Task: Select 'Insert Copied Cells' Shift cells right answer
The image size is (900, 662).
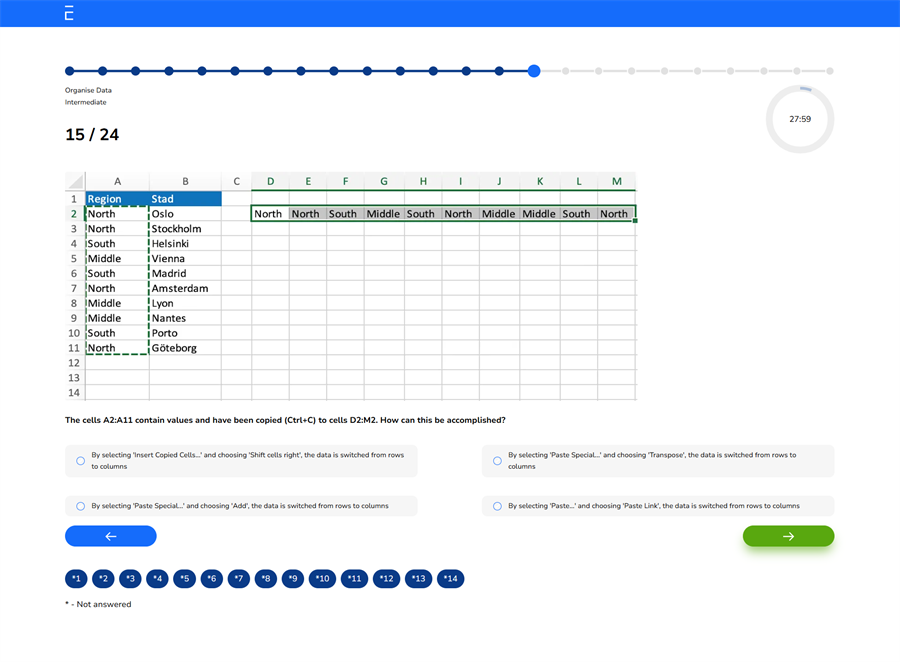Action: pyautogui.click(x=81, y=461)
